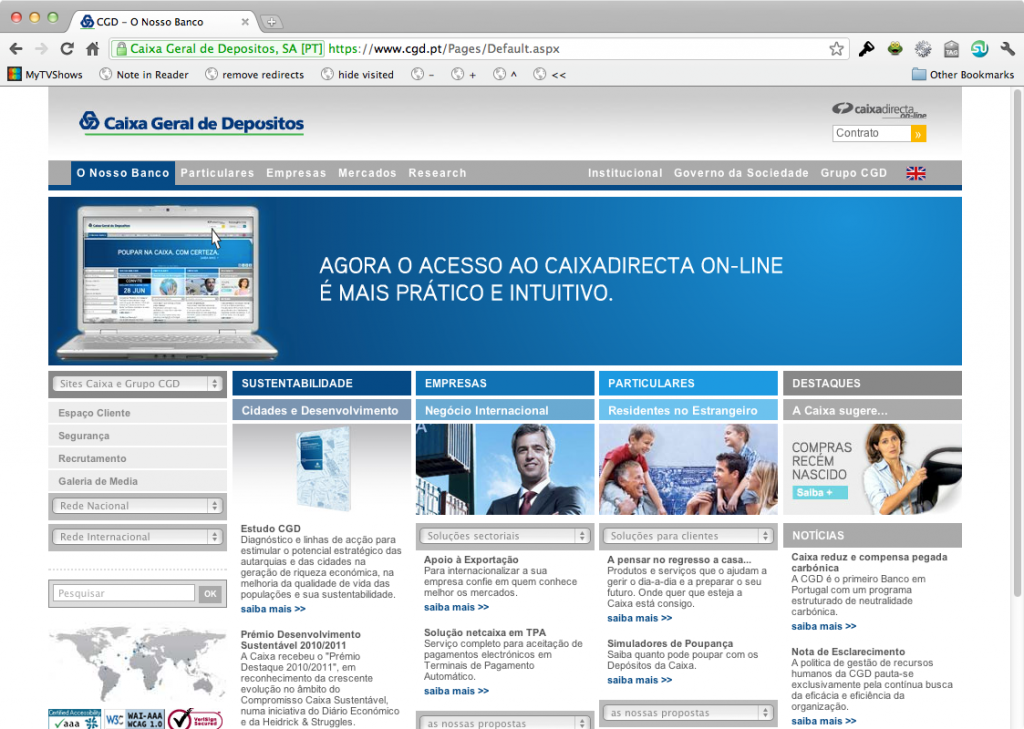The height and width of the screenshot is (729, 1024).
Task: Click the Caixadirecta on-line laptop banner
Action: coord(505,281)
